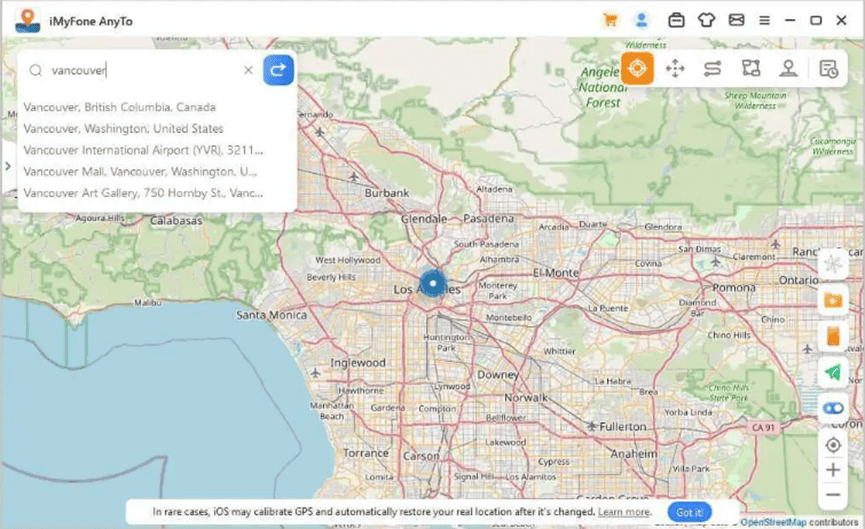The height and width of the screenshot is (529, 865).
Task: Open the toolbox briefcase icon
Action: point(676,20)
